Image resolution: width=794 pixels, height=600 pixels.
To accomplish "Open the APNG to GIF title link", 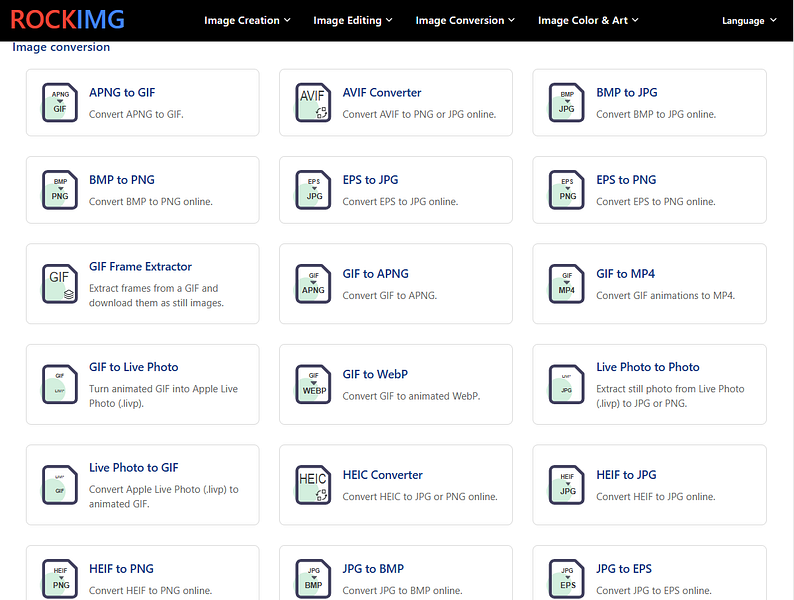I will click(x=122, y=93).
